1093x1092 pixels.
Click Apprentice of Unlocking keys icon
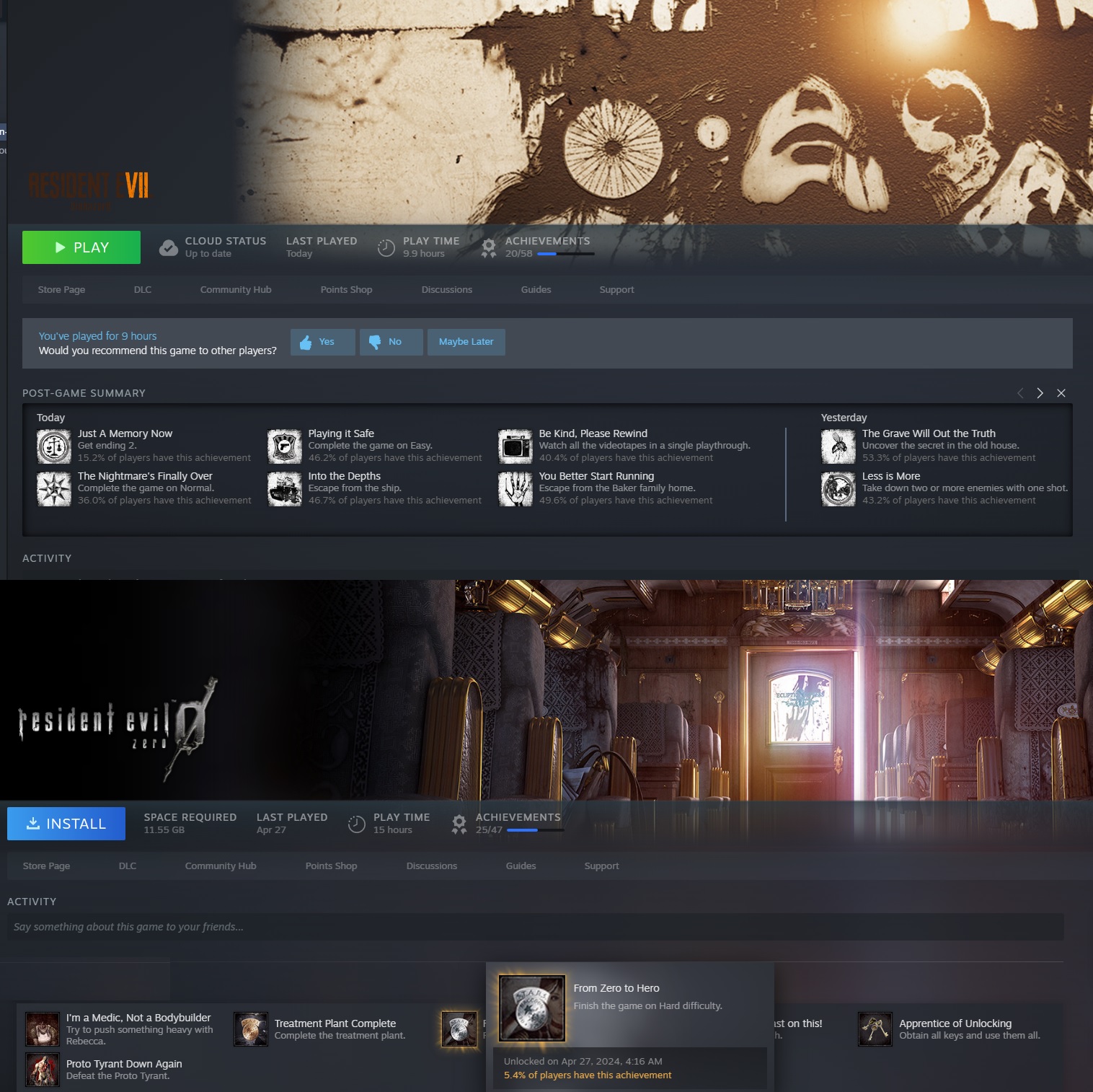point(875,1029)
